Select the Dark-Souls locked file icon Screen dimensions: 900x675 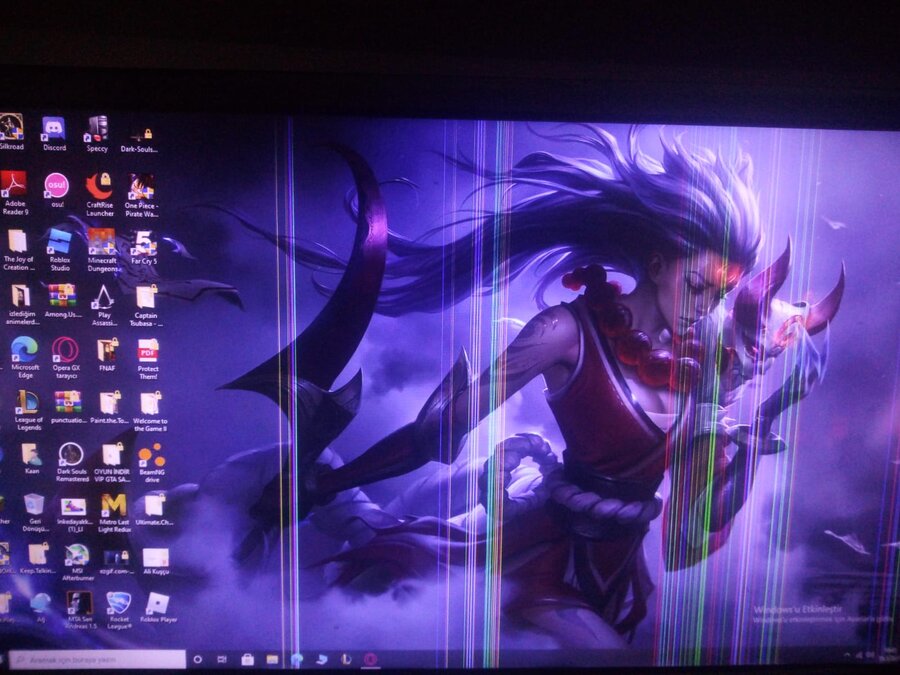tap(139, 140)
